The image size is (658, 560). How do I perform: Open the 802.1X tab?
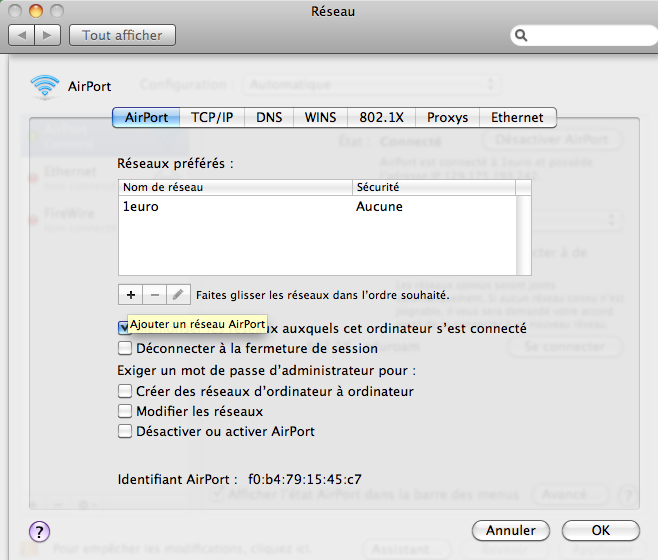click(x=381, y=117)
